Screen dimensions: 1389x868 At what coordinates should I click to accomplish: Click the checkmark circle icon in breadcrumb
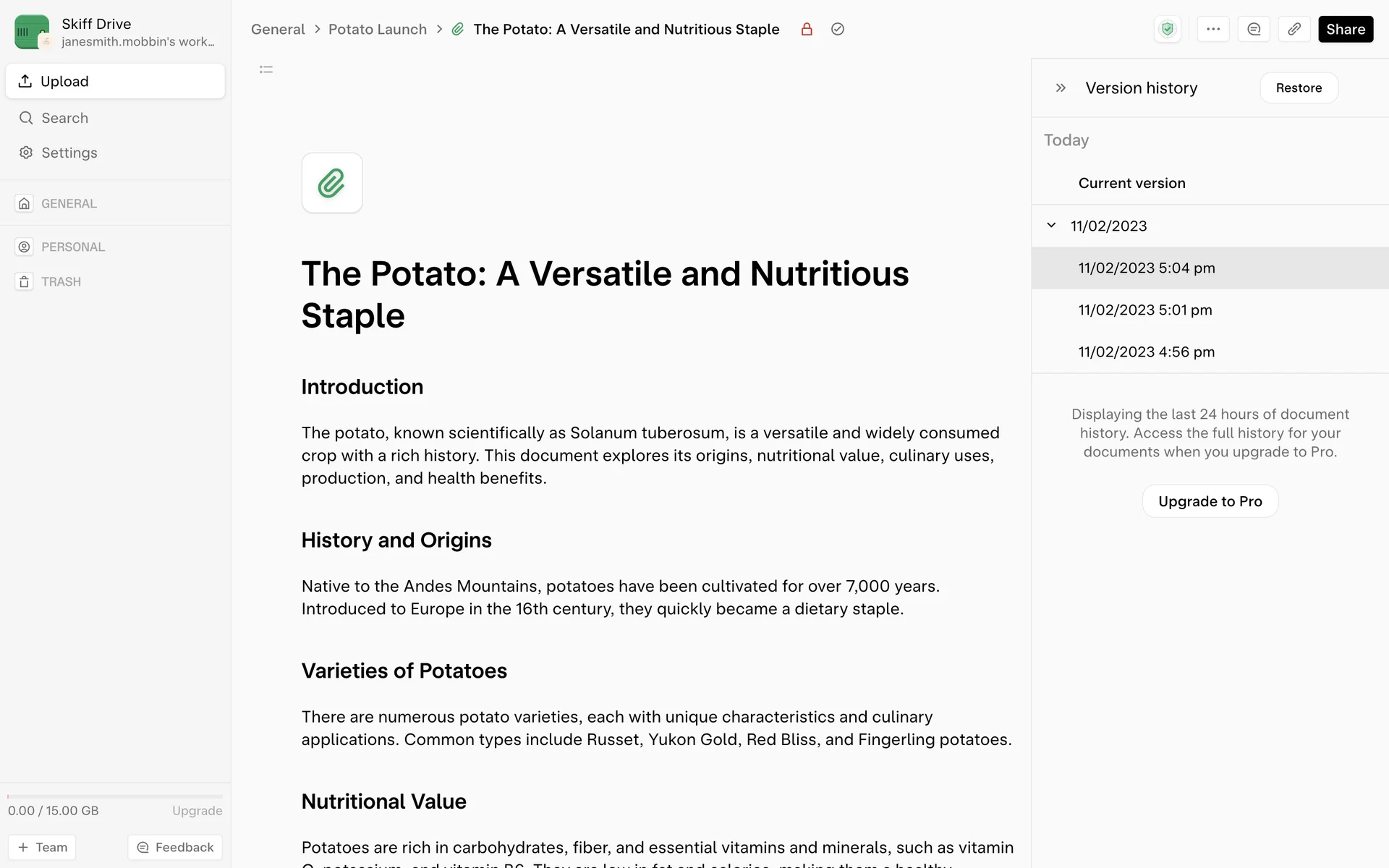coord(838,29)
